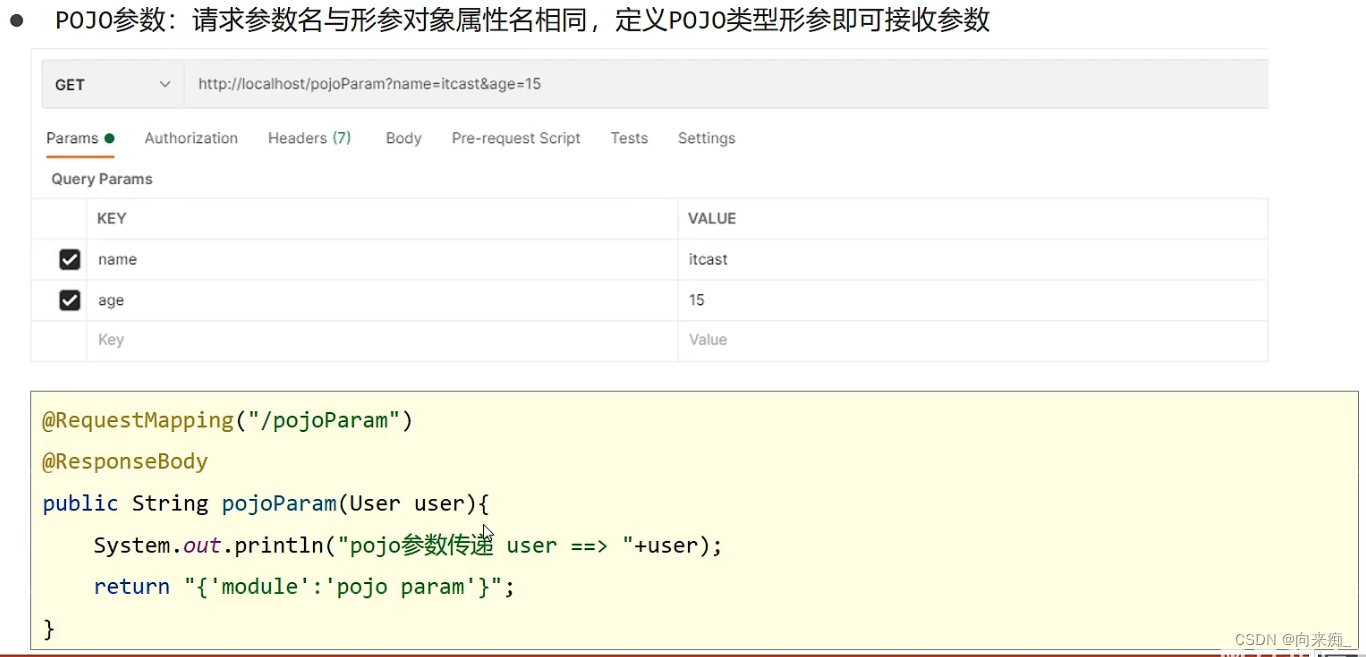Viewport: 1366px width, 657px height.
Task: Click the Query Params section label
Action: click(101, 178)
